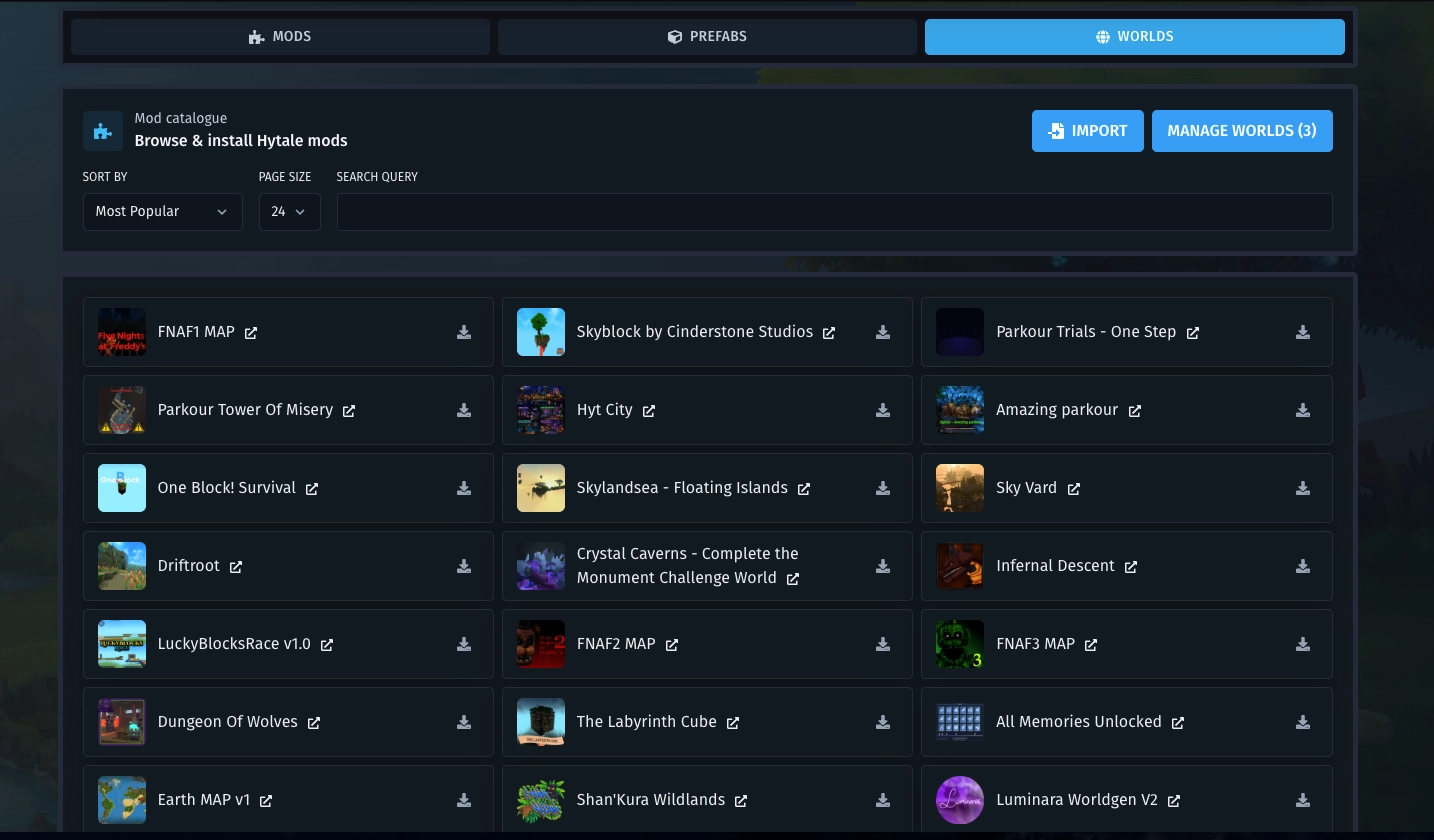Viewport: 1434px width, 840px height.
Task: Click the Import button
Action: (1088, 131)
